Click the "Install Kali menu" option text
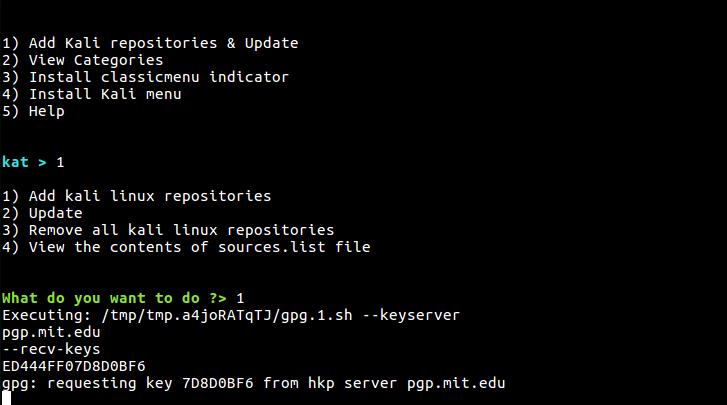 tap(105, 94)
